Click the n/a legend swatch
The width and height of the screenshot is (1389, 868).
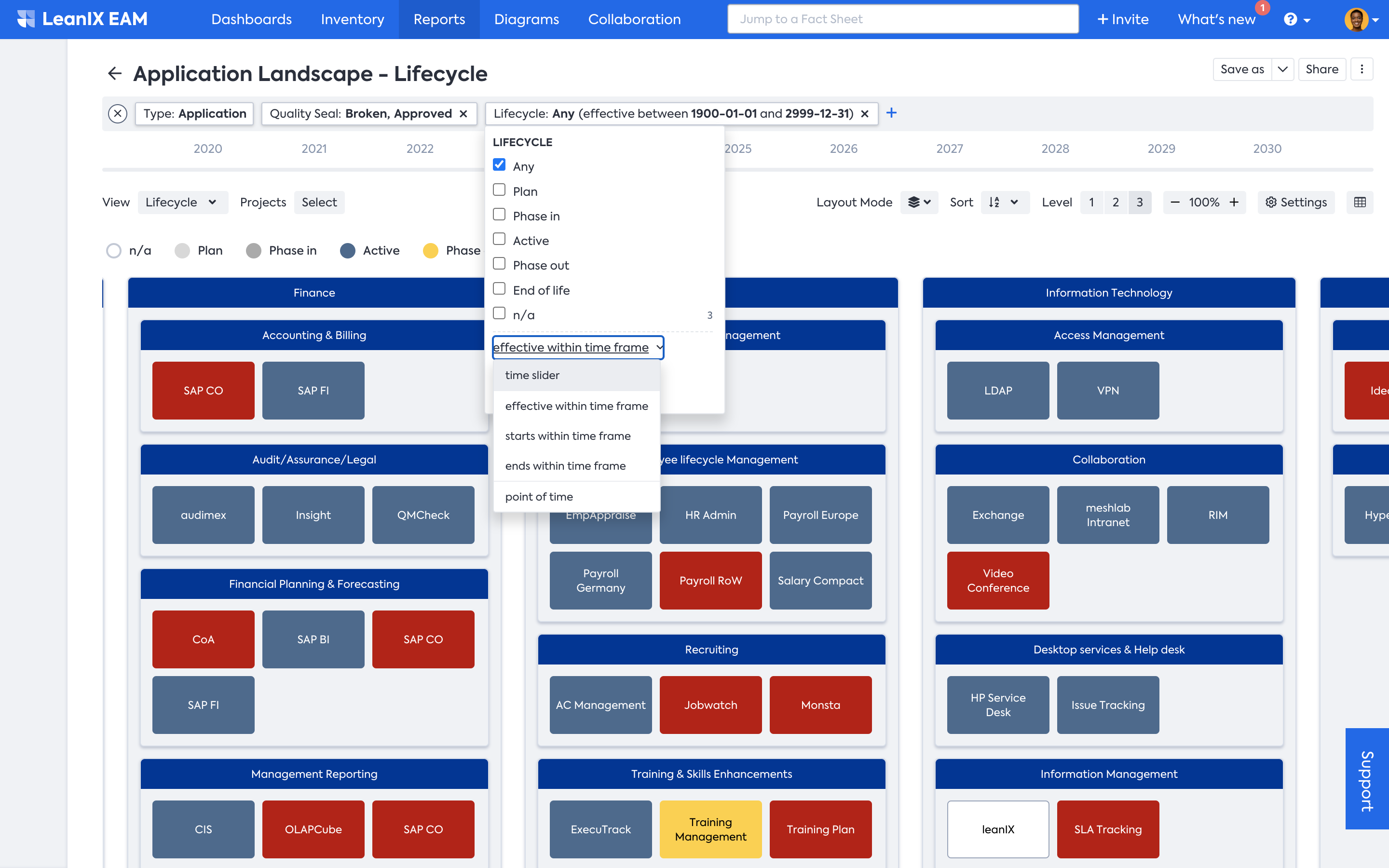pos(114,251)
